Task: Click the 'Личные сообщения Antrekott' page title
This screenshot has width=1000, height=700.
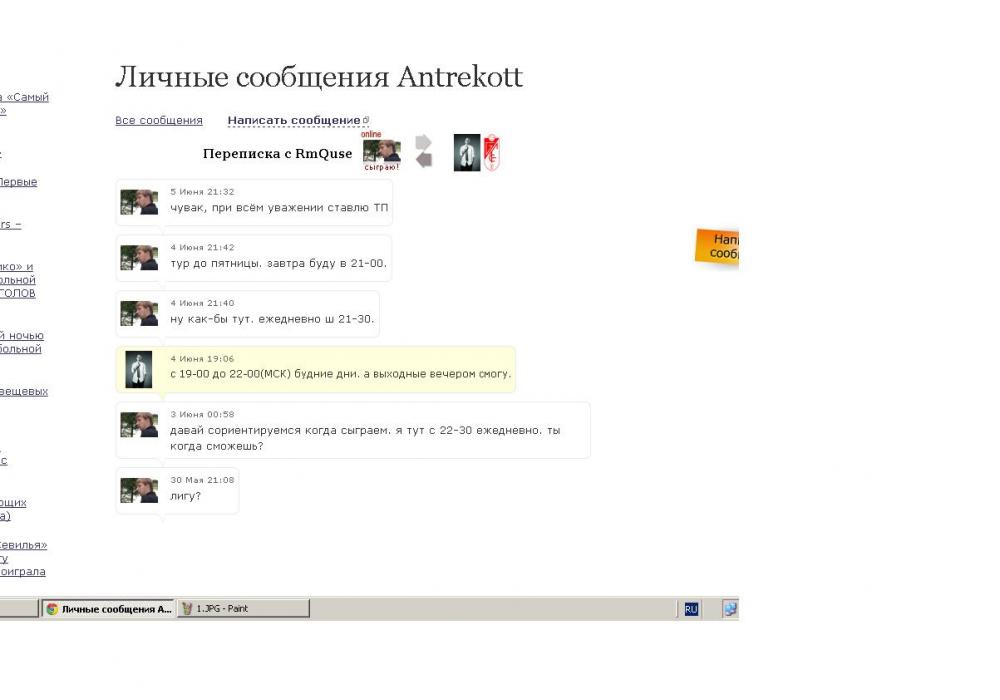Action: [319, 77]
